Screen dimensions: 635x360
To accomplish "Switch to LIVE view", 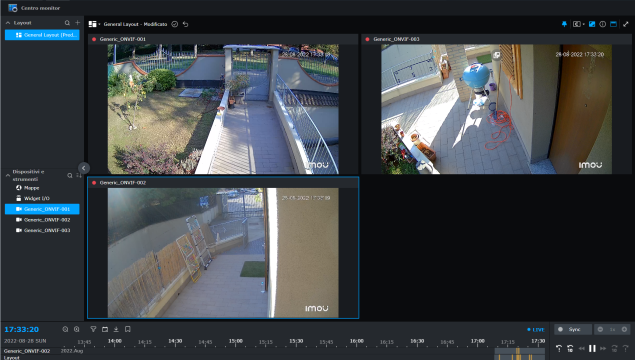I will pos(536,330).
